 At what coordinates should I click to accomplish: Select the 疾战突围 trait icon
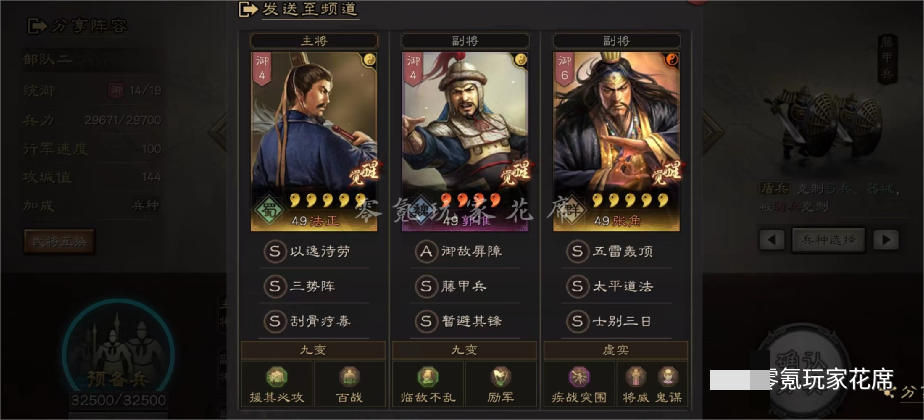[x=579, y=376]
